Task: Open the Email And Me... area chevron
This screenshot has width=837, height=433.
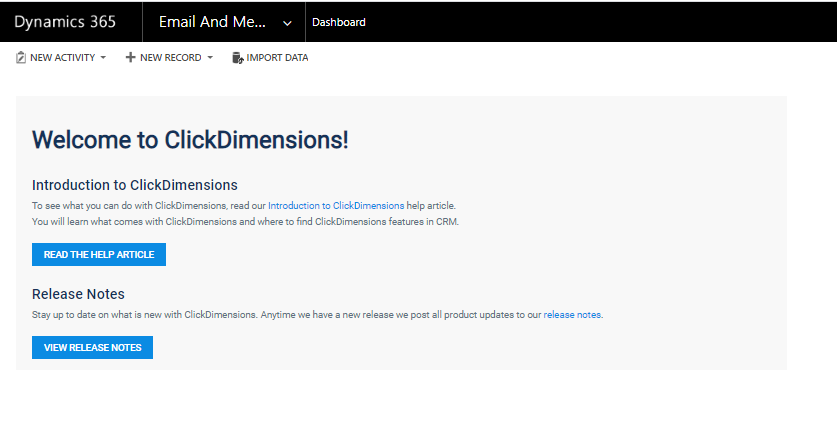Action: click(287, 23)
